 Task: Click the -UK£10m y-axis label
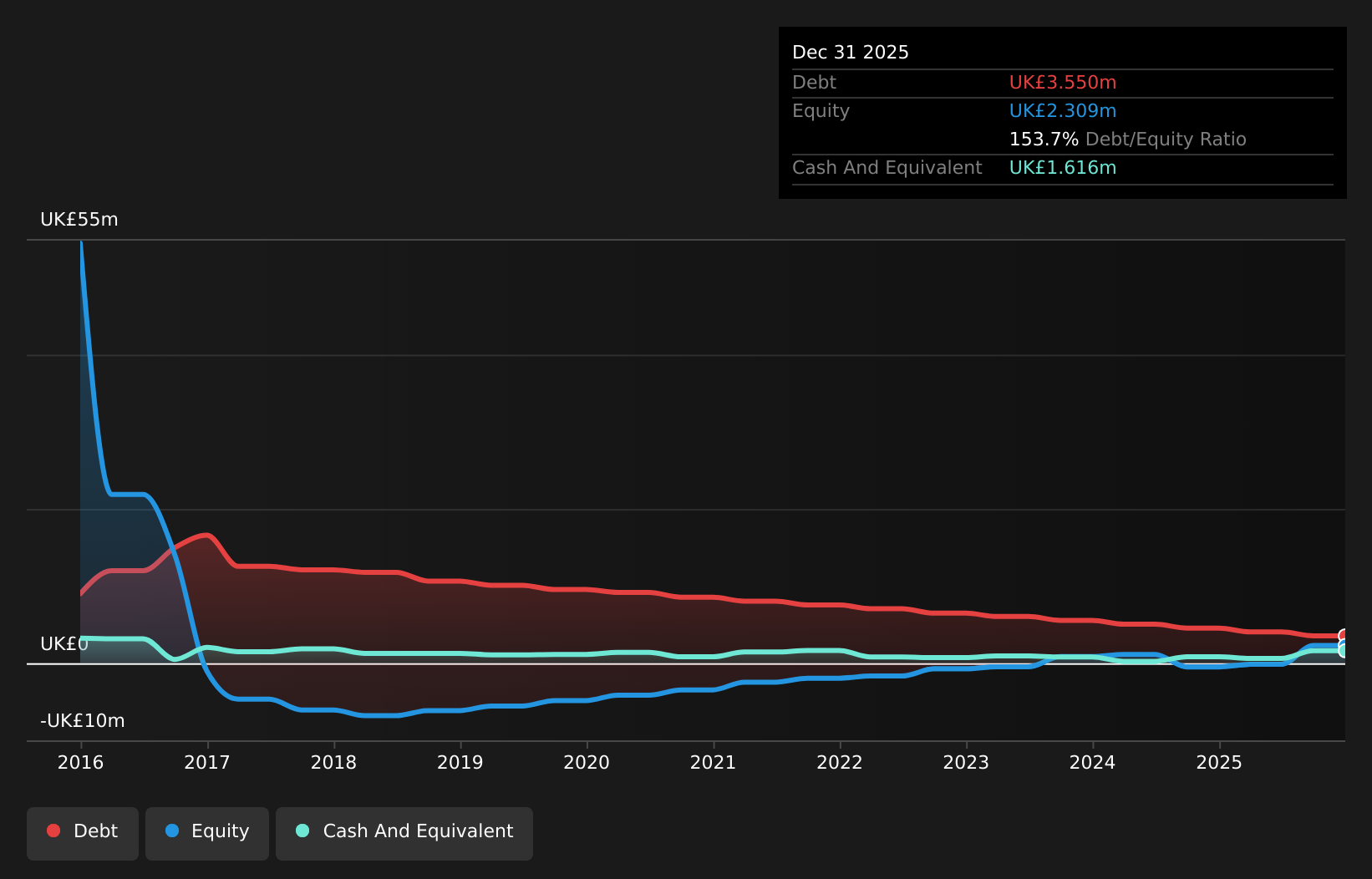pos(83,721)
